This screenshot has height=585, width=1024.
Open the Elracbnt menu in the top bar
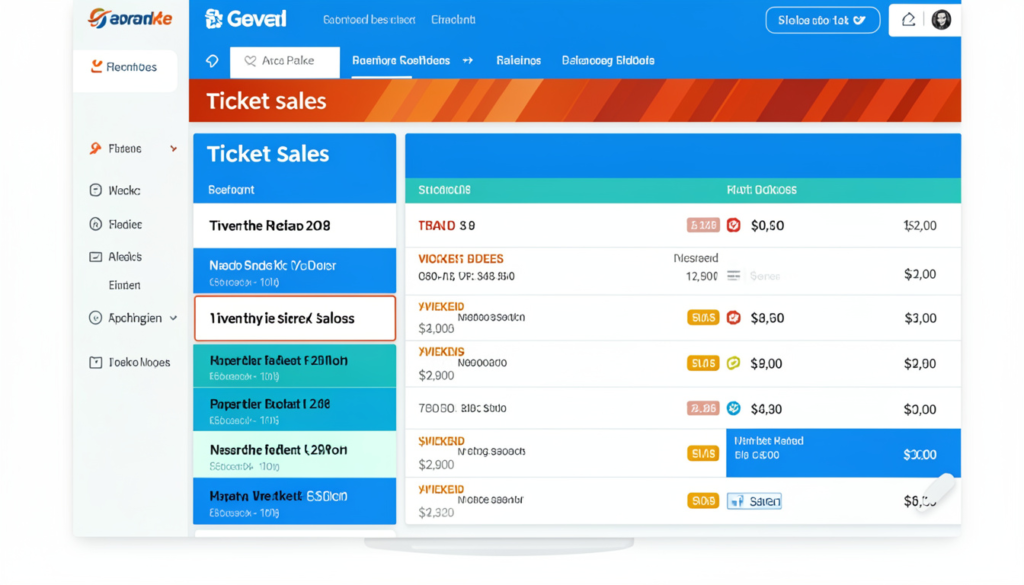(453, 18)
